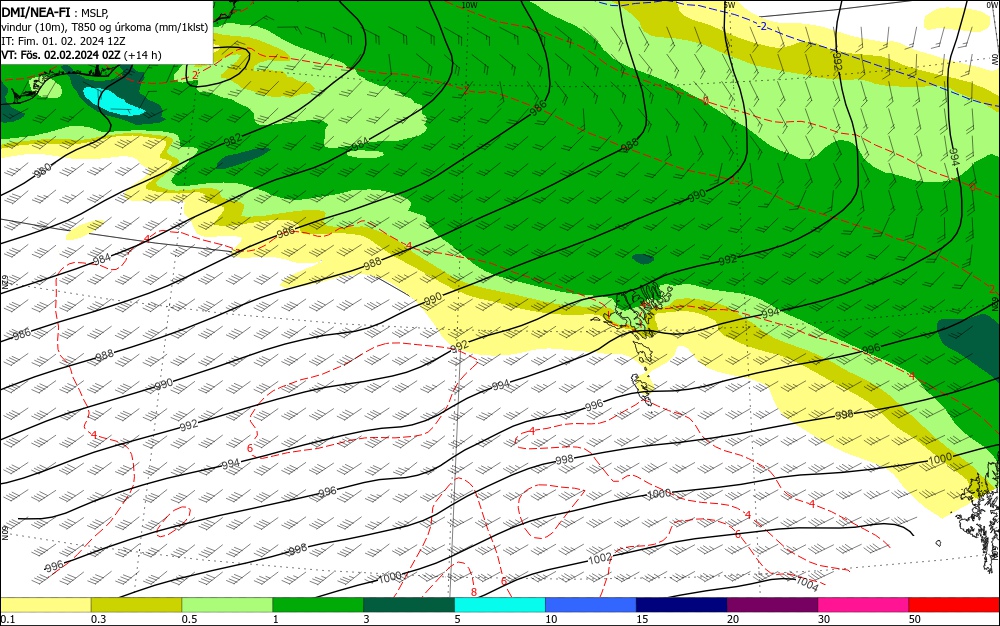Click the '0.1' legend value

click(x=8, y=619)
